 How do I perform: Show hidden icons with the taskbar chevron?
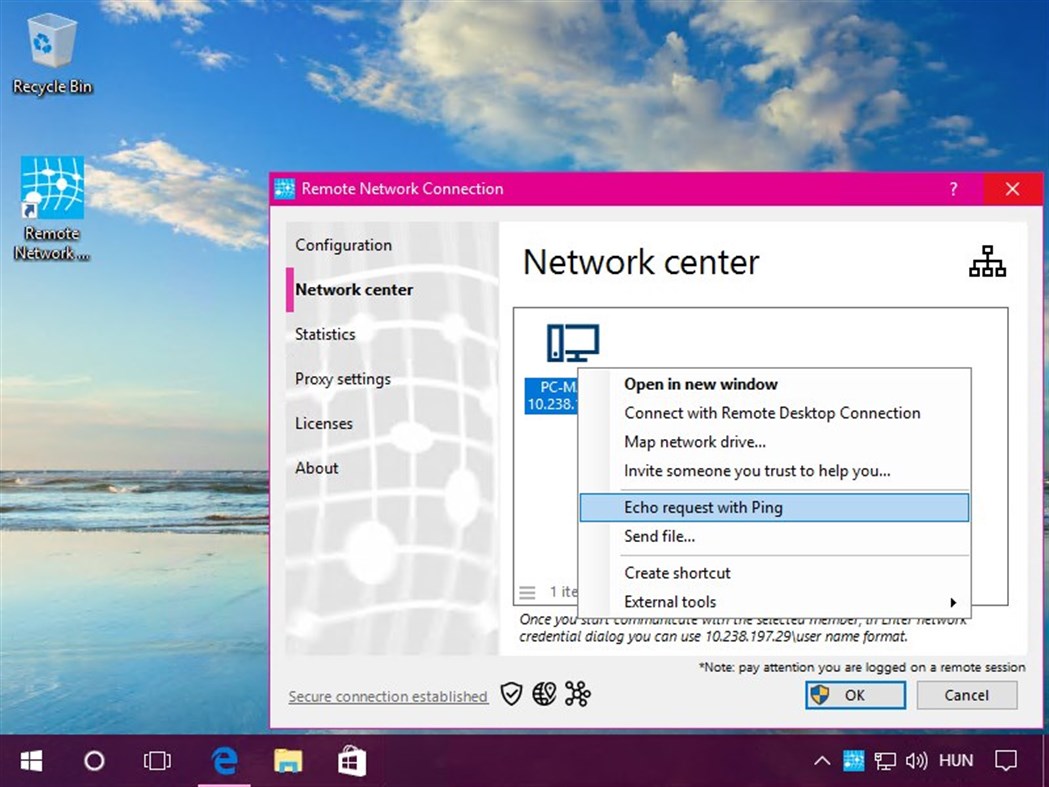pyautogui.click(x=821, y=760)
